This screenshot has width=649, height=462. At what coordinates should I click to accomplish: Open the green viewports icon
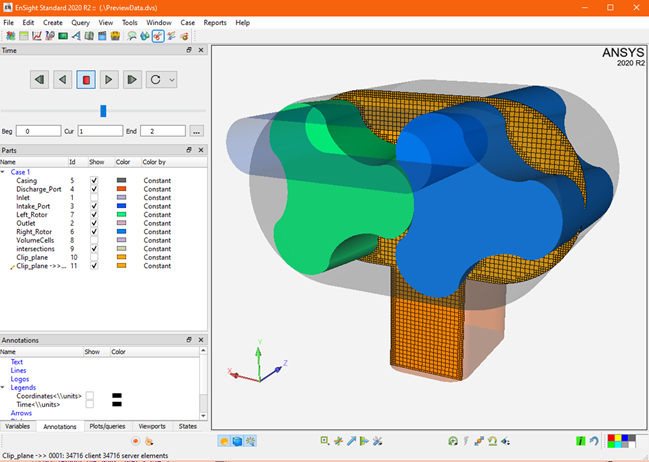click(x=63, y=36)
